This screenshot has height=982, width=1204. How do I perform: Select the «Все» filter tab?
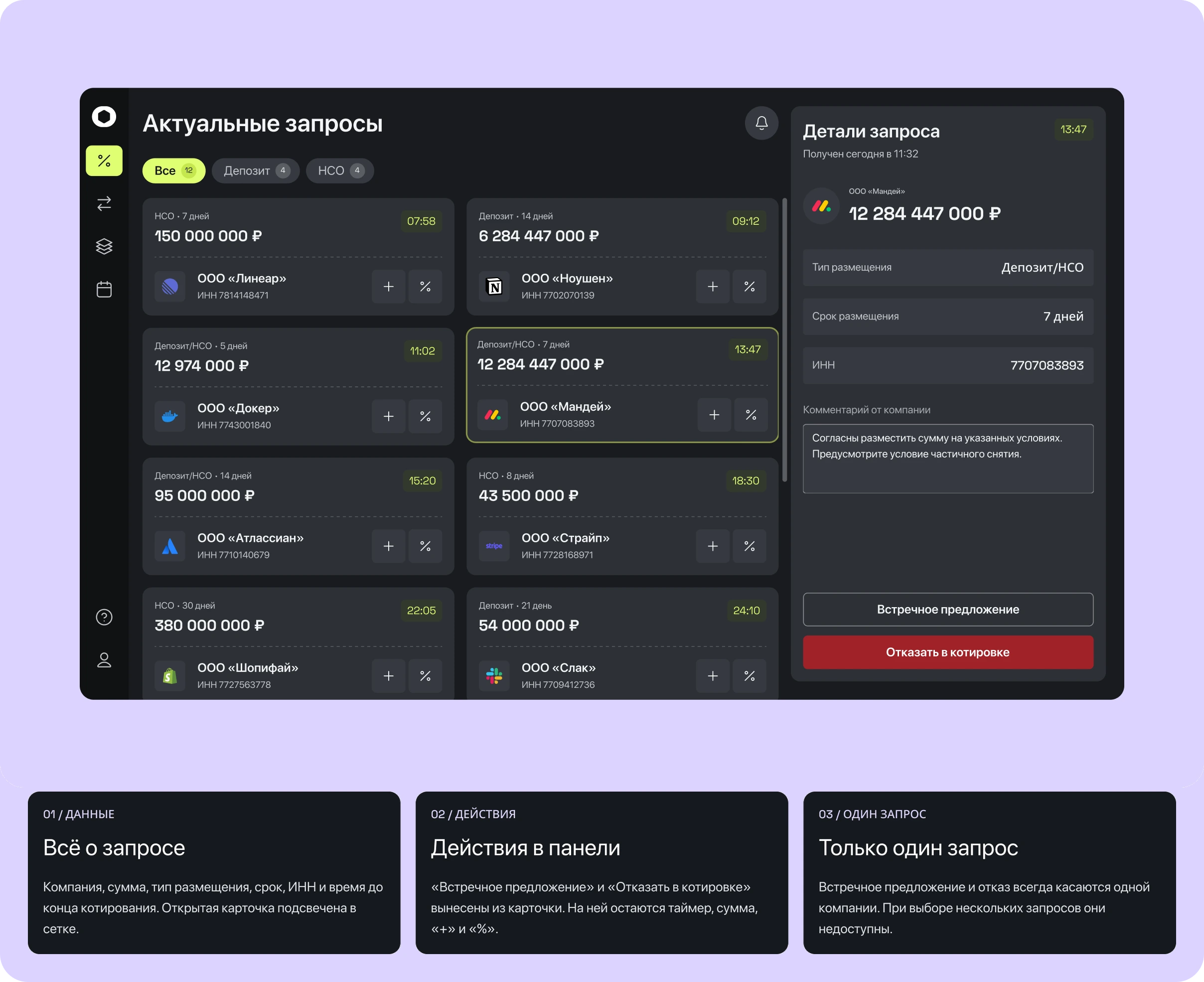click(x=173, y=170)
